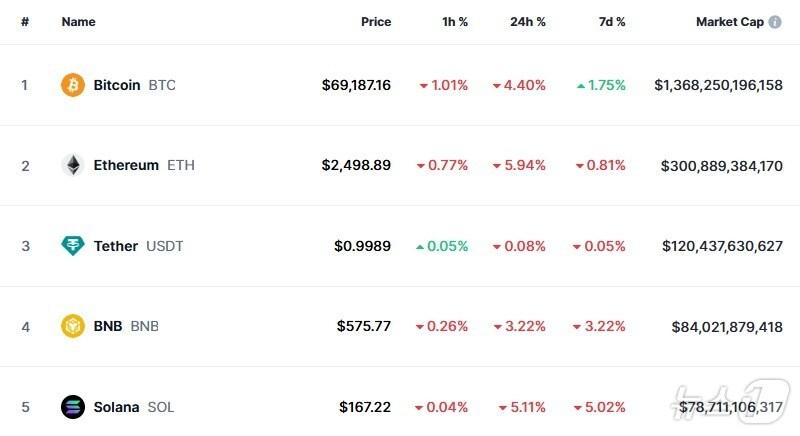This screenshot has height=436, width=800.
Task: Click the Bitcoin coin logo icon
Action: point(73,85)
